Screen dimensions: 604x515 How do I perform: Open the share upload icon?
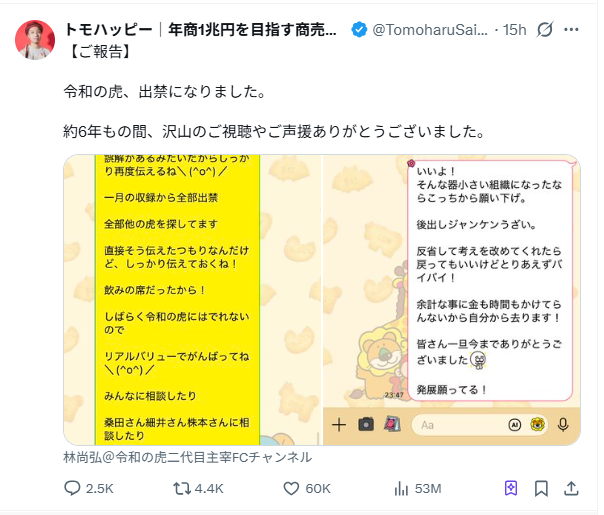pos(571,488)
